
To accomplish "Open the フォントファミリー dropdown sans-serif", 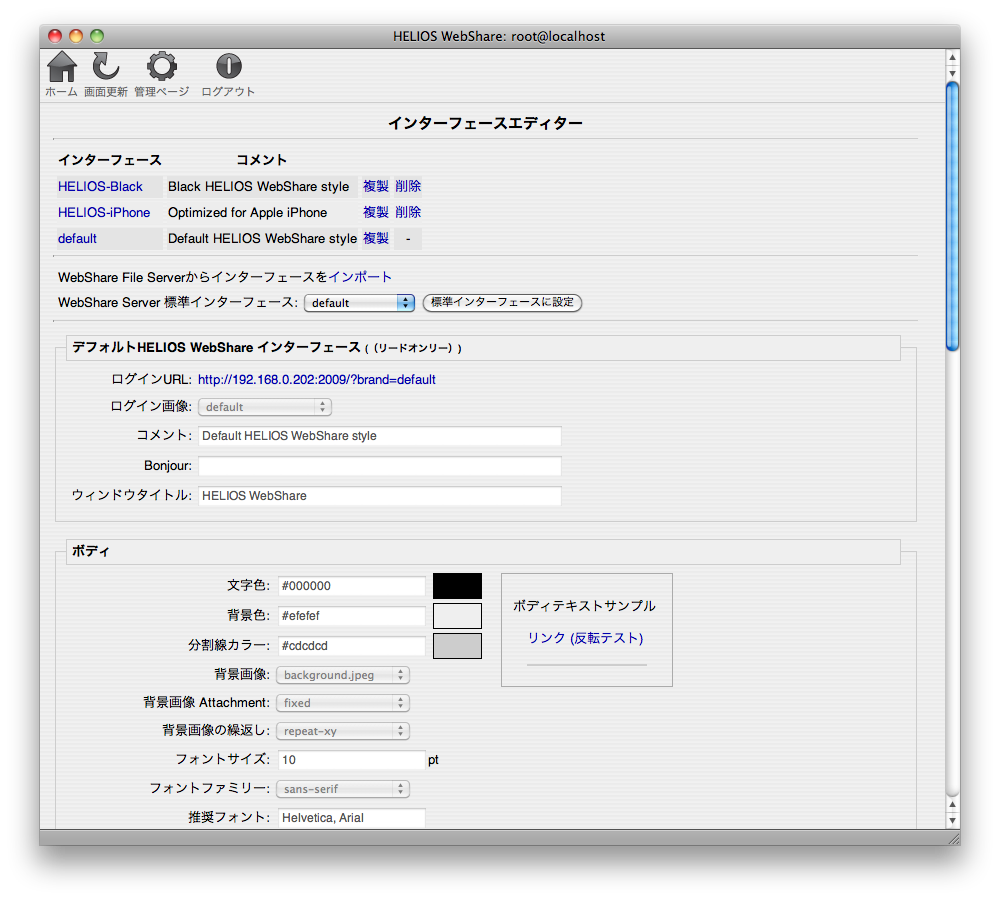I will coord(343,789).
